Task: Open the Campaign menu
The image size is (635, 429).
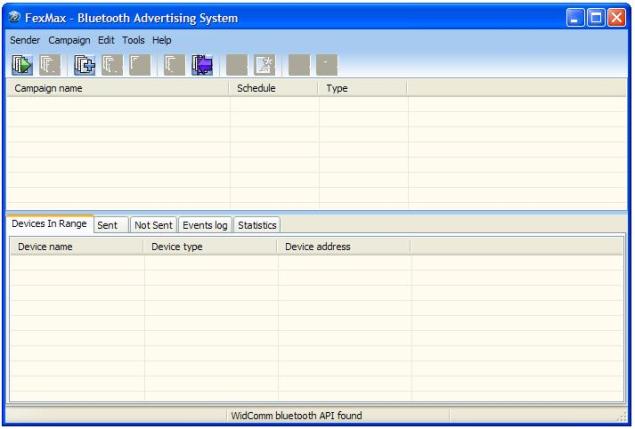Action: [x=69, y=40]
